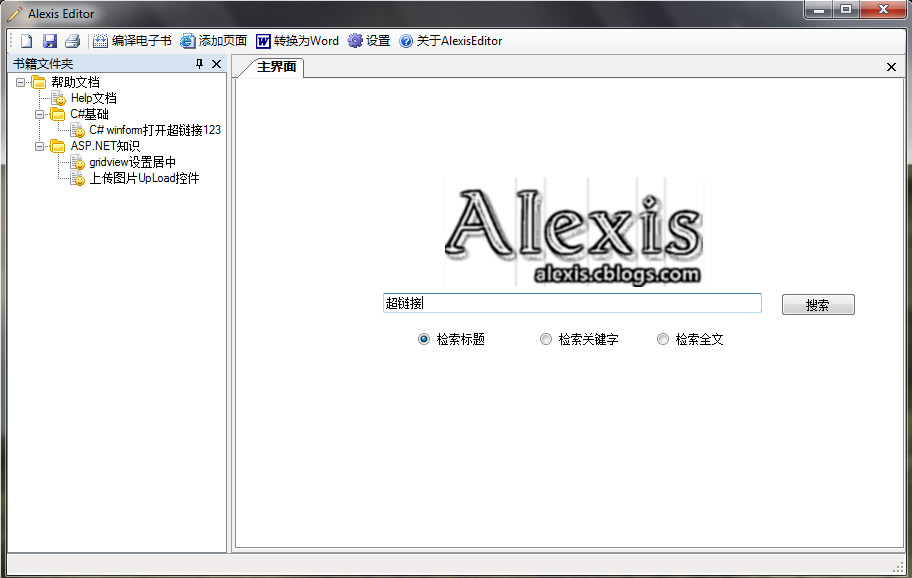Click the Help文档 page icon

click(x=58, y=98)
